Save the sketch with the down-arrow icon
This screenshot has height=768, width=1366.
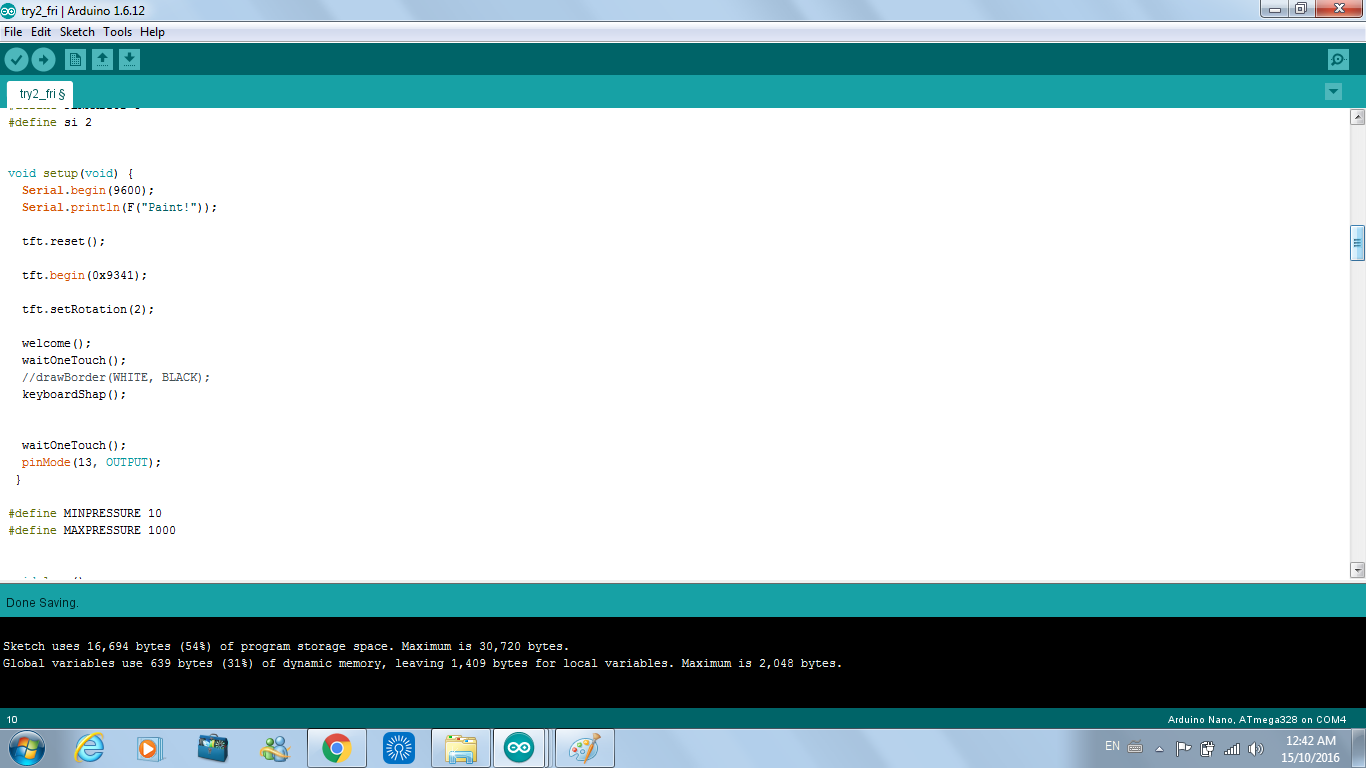(129, 60)
